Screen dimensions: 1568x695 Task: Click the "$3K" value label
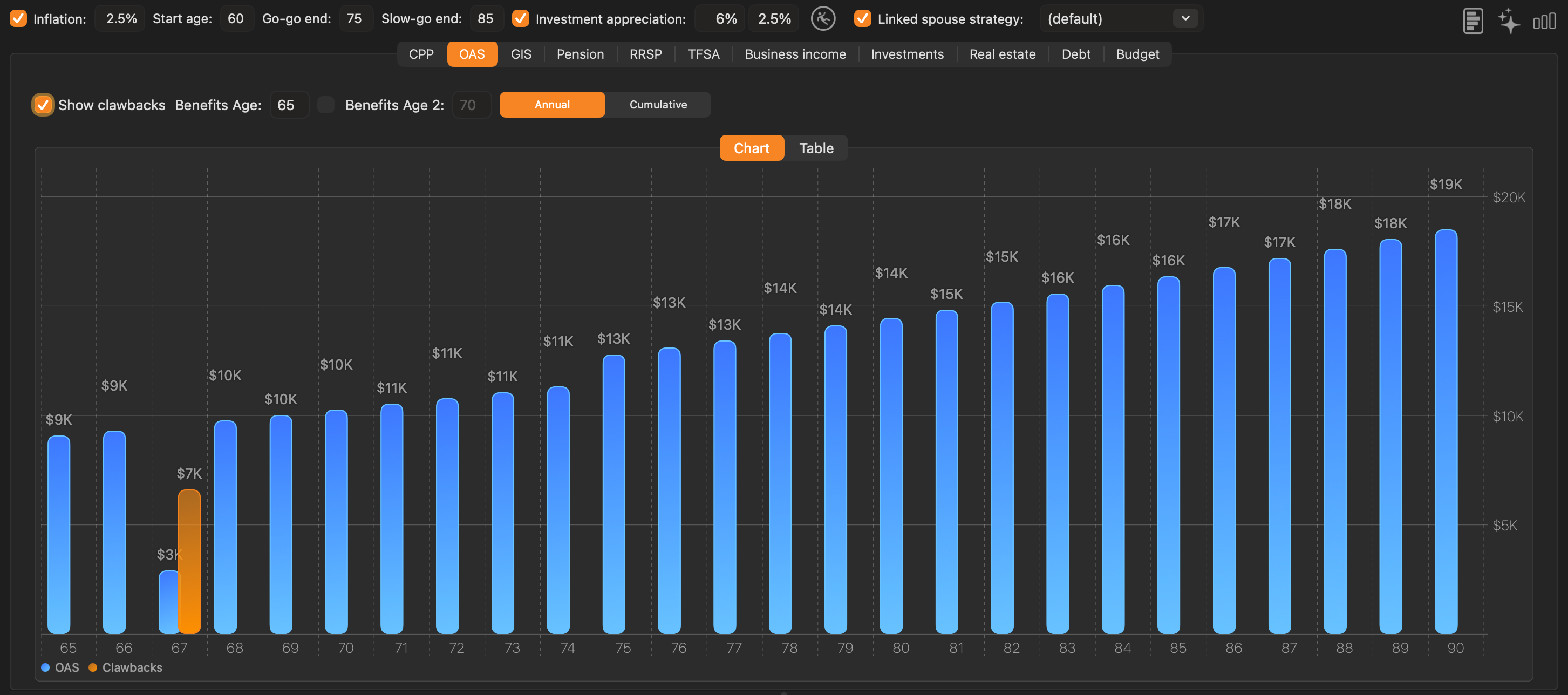tap(169, 554)
